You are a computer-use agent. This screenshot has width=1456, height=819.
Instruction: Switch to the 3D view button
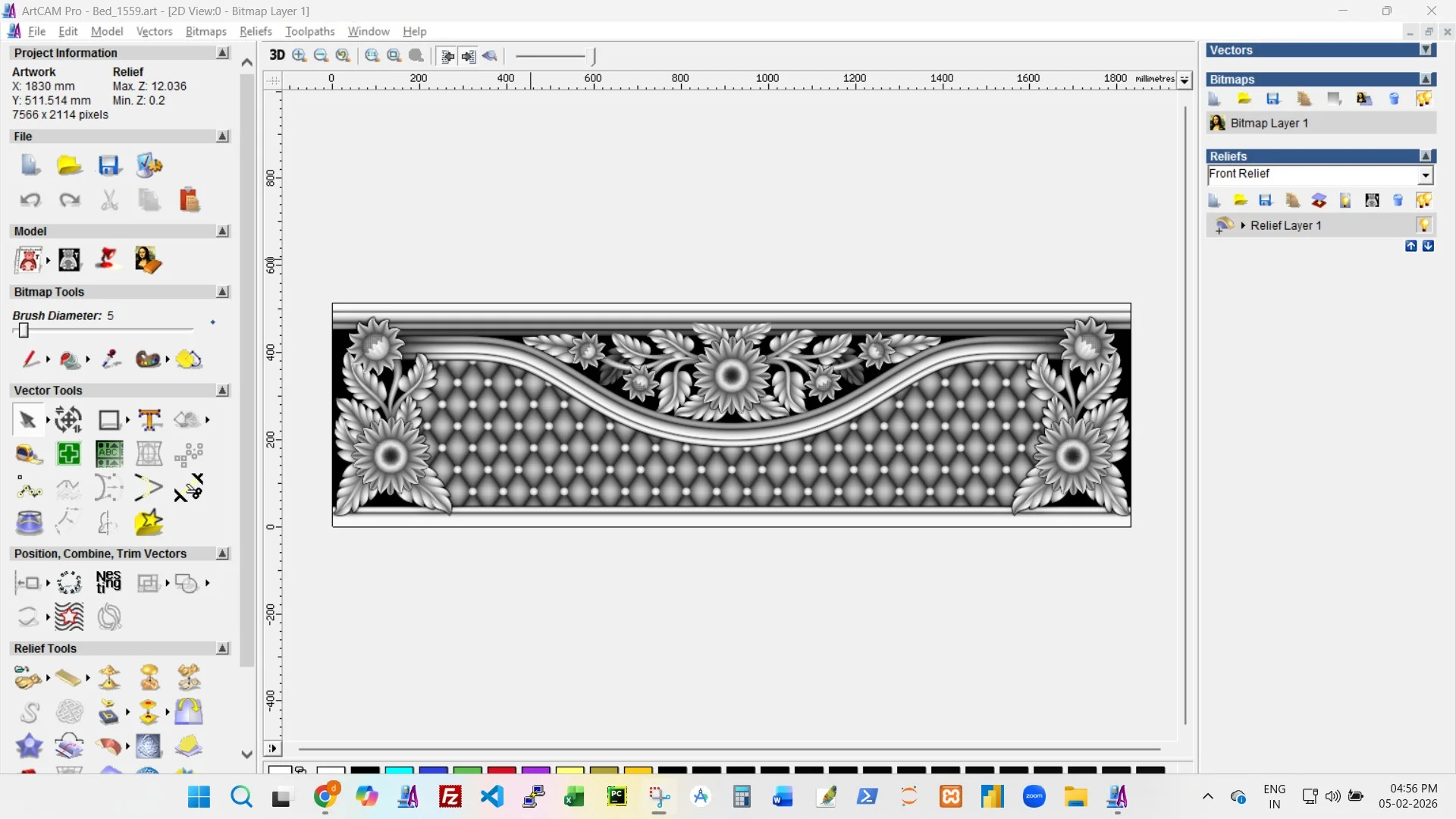[x=277, y=55]
